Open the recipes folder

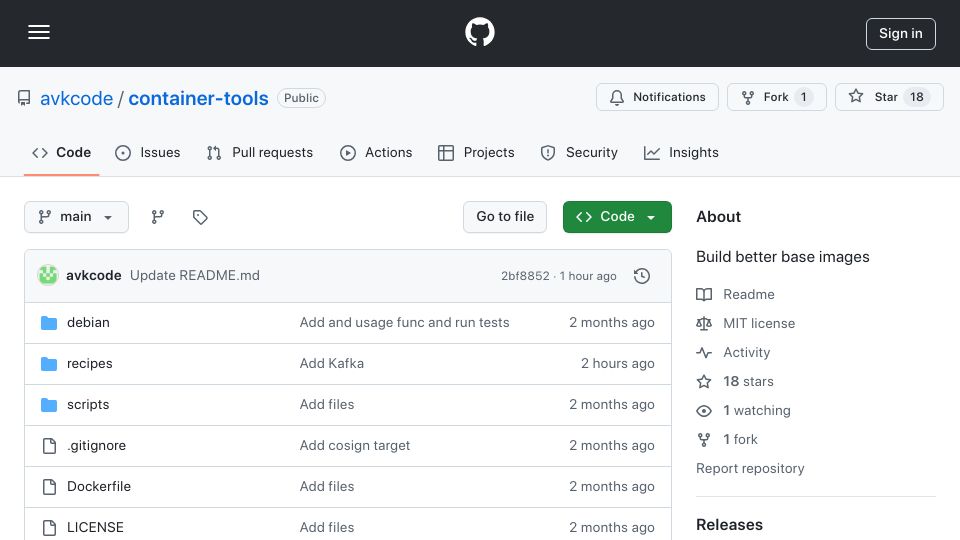coord(89,364)
